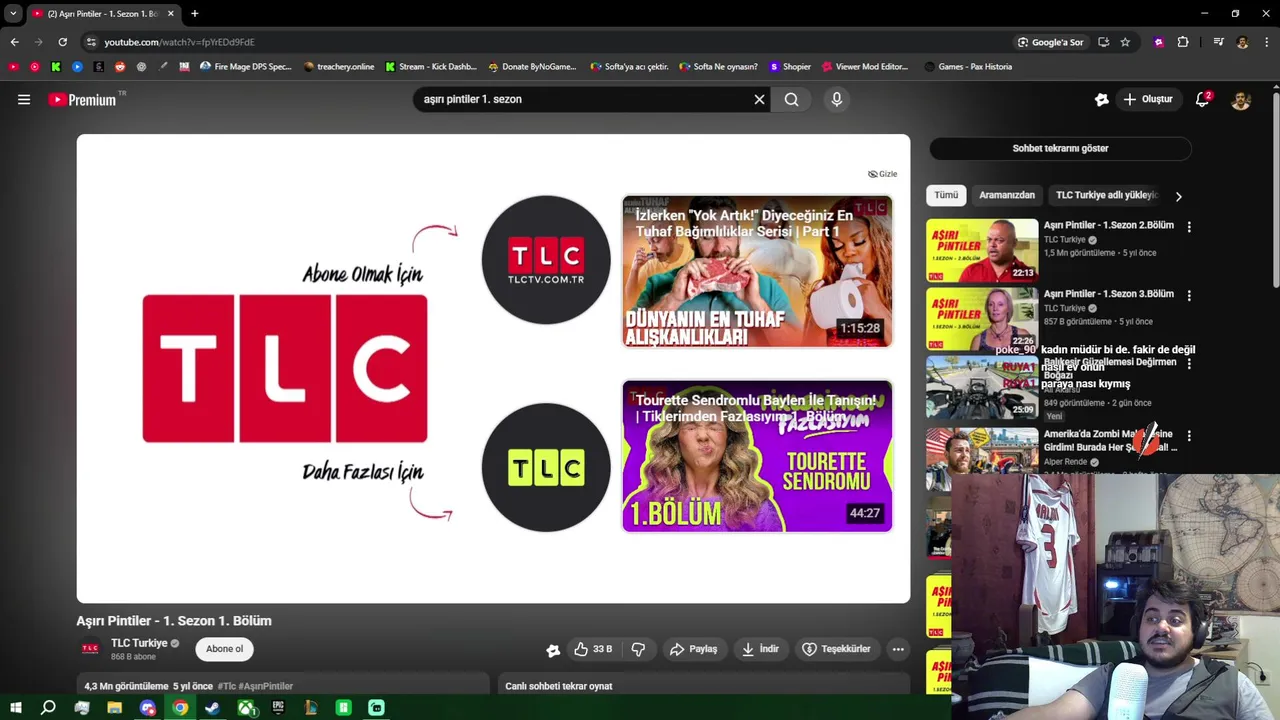Open options for Aşırı Pintiler 1.Sezon 2.Bölüm
The height and width of the screenshot is (720, 1280).
[1189, 227]
